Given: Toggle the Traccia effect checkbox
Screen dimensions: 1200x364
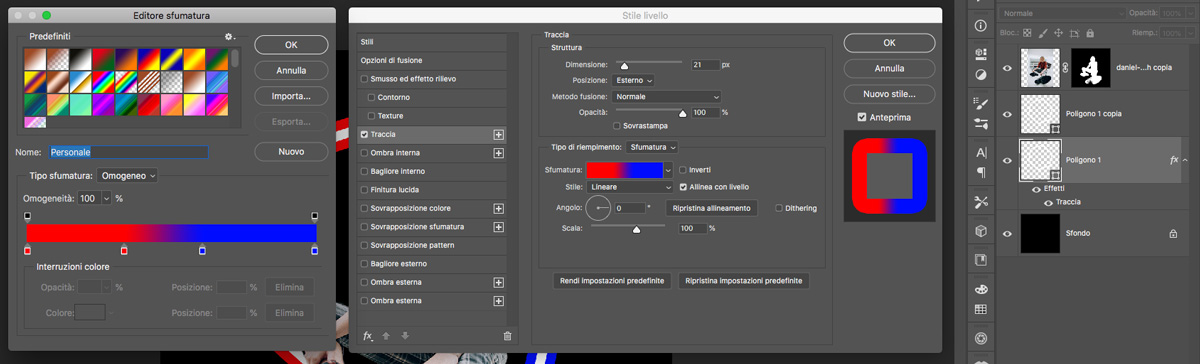Looking at the screenshot, I should click(365, 134).
